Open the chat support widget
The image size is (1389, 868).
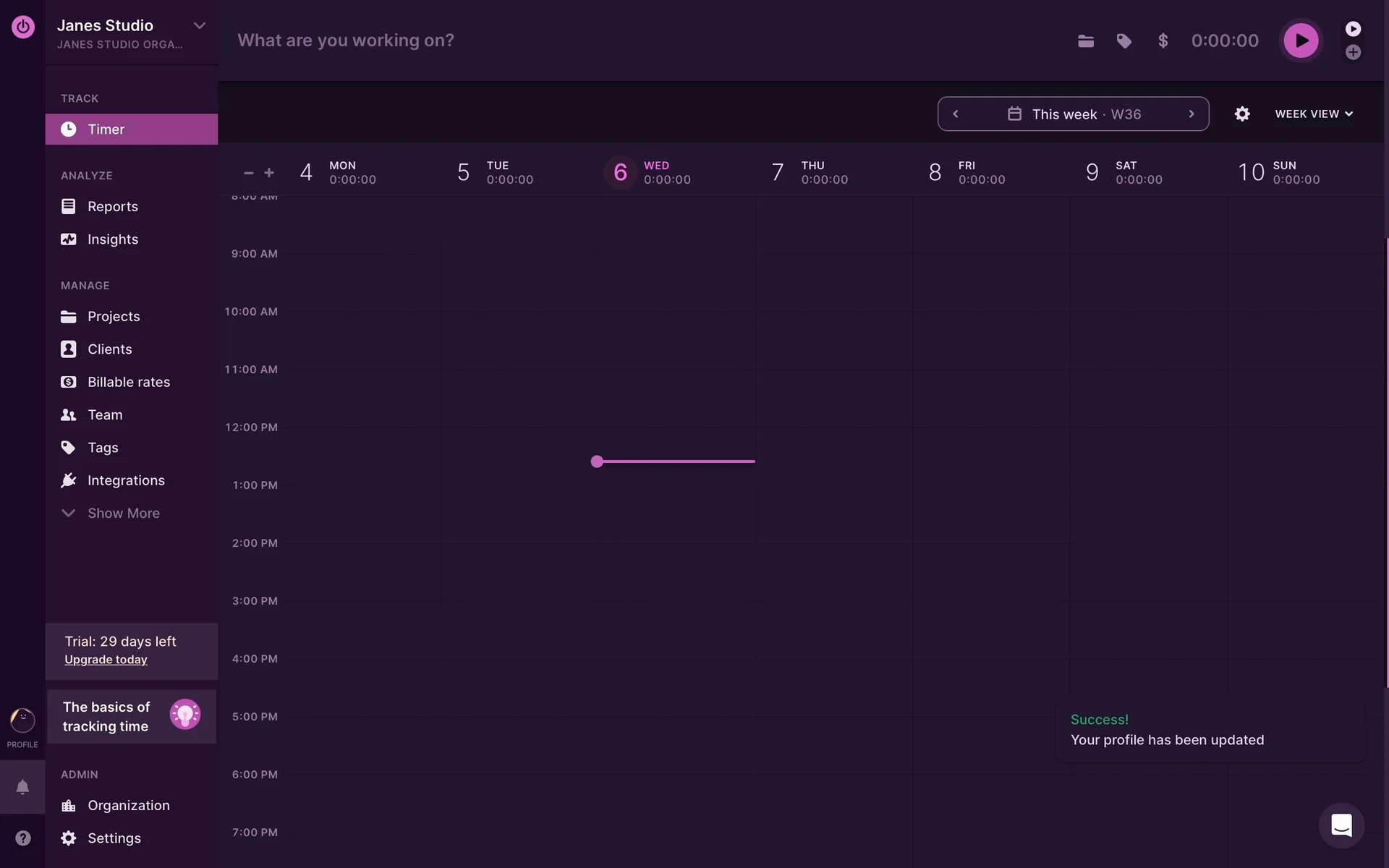pyautogui.click(x=1341, y=825)
